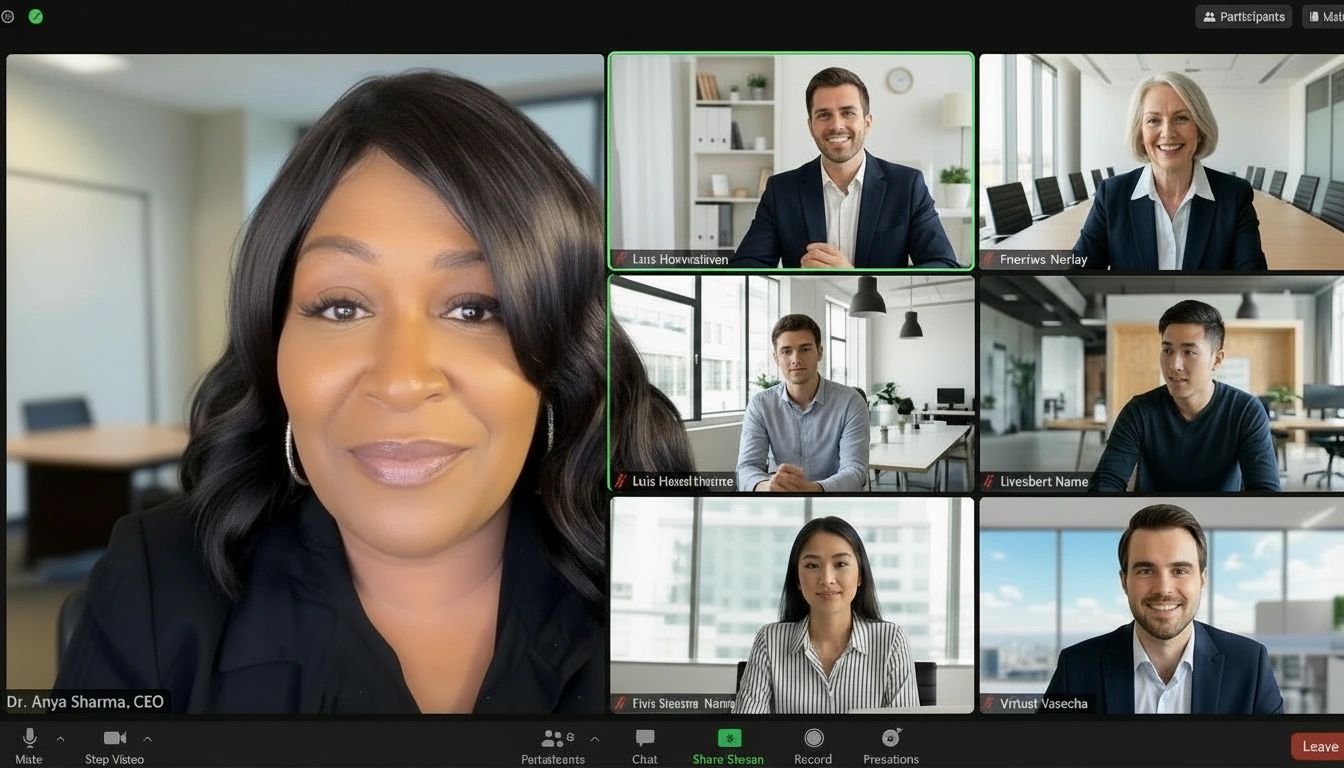Open the Chat panel
This screenshot has height=768, width=1344.
point(645,739)
